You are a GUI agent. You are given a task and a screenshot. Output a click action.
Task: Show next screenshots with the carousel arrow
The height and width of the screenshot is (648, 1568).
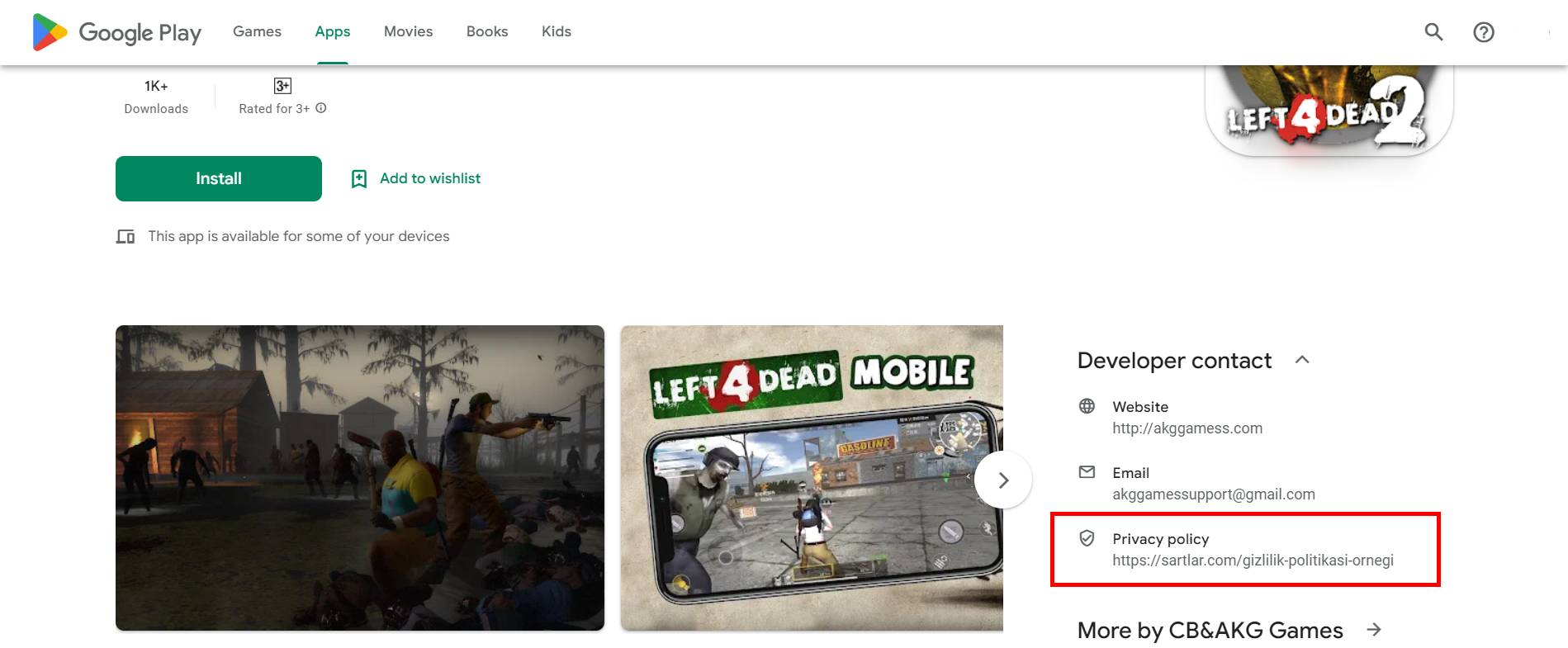(1003, 480)
